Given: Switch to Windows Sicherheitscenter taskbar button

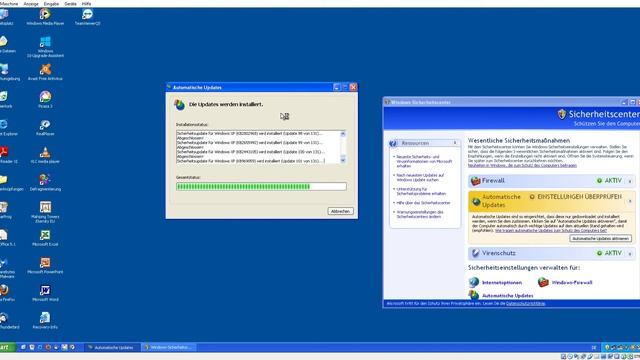Looking at the screenshot, I should 169,347.
